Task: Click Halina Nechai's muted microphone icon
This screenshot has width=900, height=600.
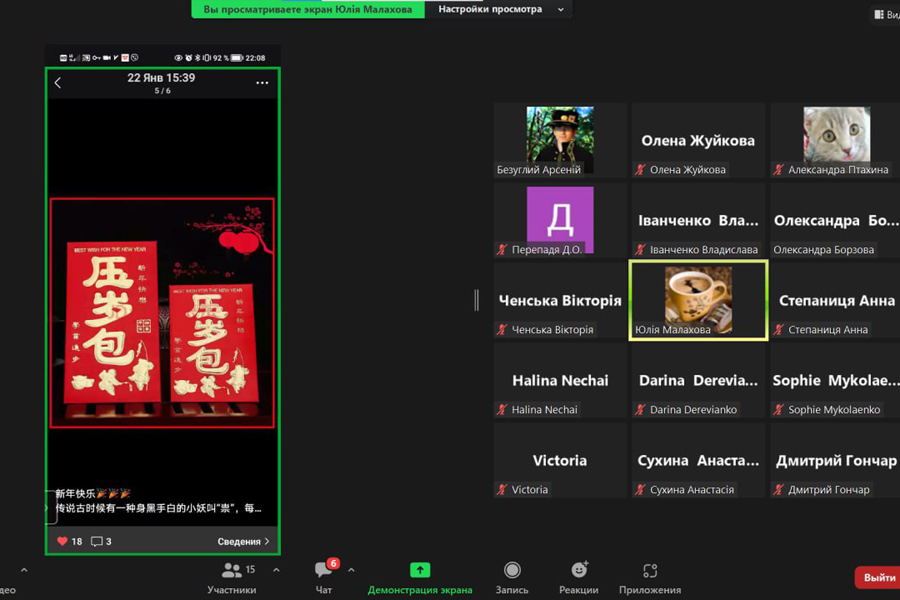Action: [502, 409]
